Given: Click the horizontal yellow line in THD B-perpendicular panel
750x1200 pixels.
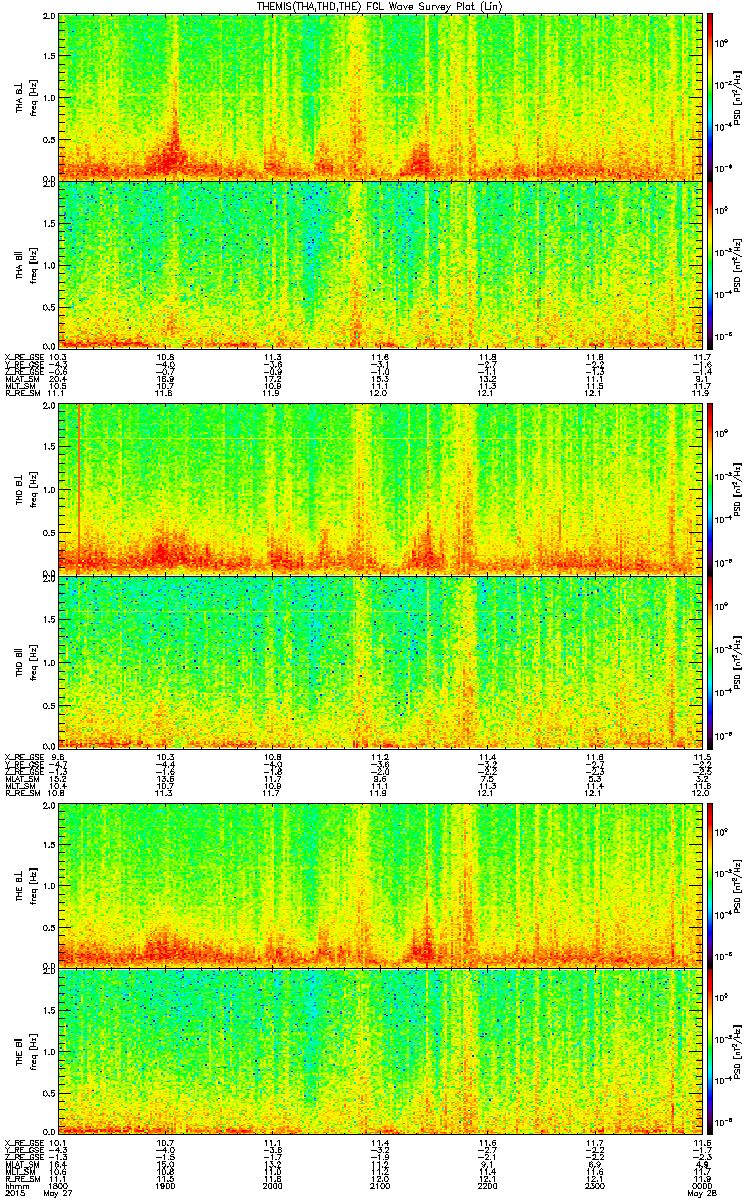Looking at the screenshot, I should (x=379, y=439).
